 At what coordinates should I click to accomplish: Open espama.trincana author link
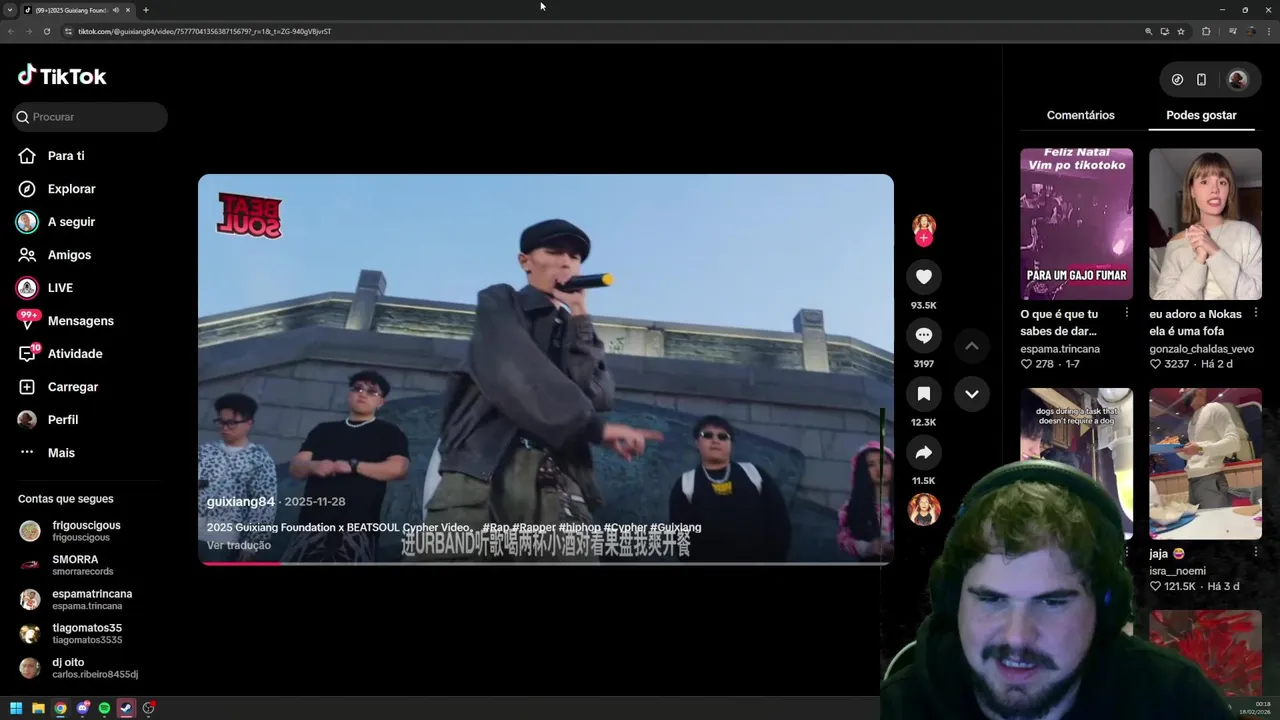(1060, 349)
